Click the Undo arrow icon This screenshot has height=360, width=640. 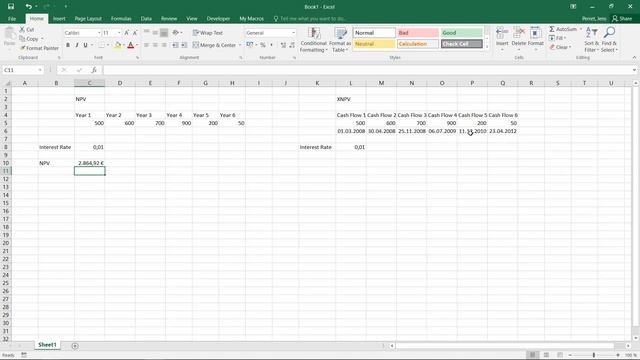28,7
